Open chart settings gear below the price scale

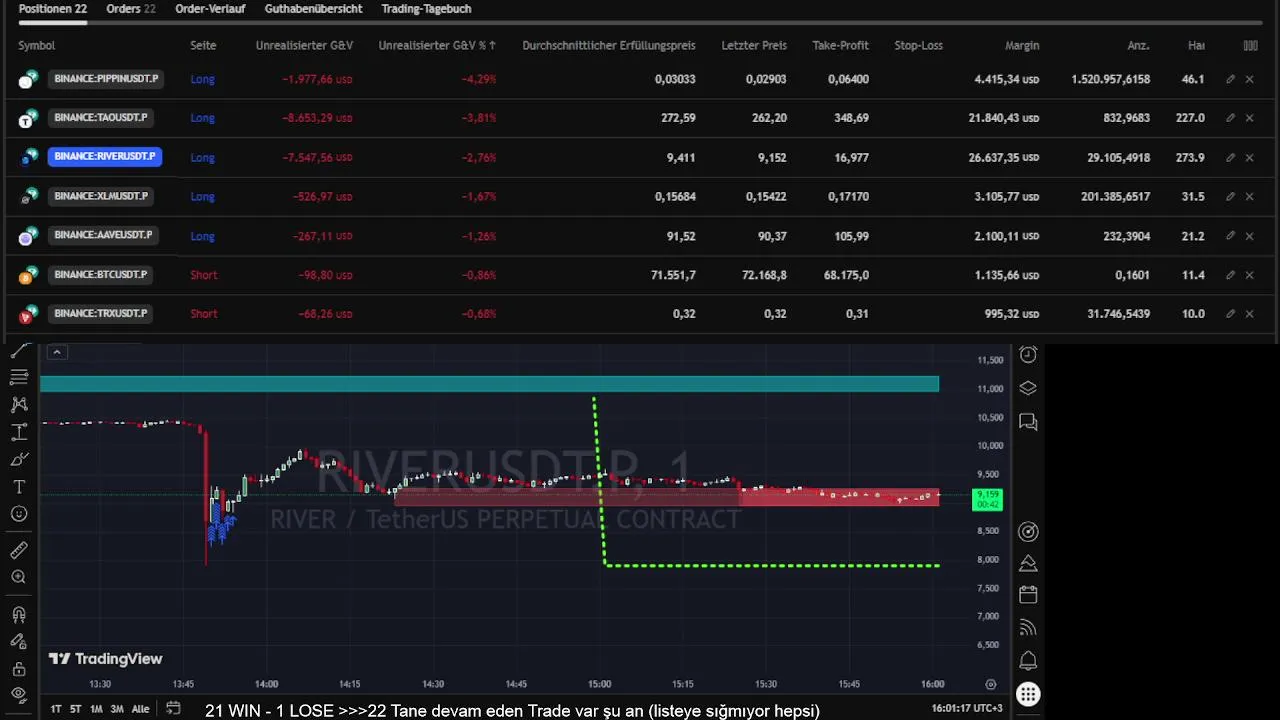click(x=991, y=684)
